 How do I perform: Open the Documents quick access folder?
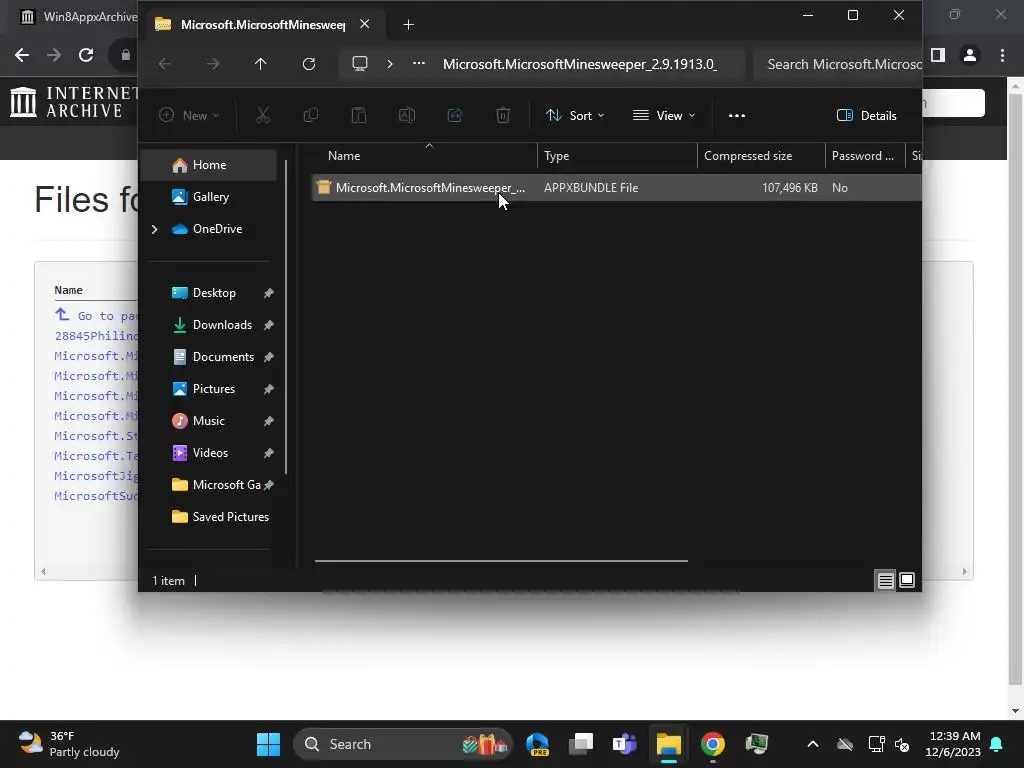[x=223, y=357]
